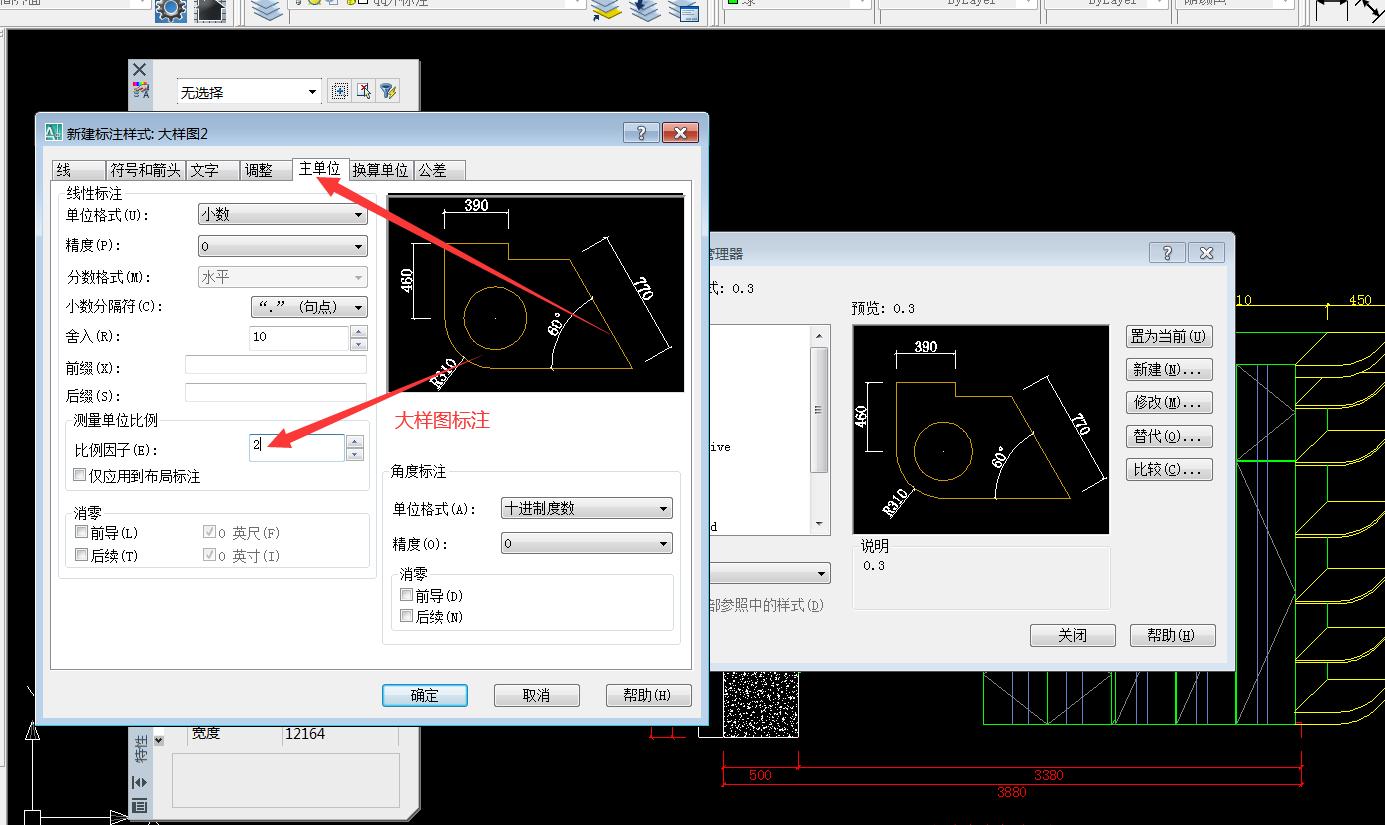Click the Quick Select icon in Properties palette

click(389, 90)
